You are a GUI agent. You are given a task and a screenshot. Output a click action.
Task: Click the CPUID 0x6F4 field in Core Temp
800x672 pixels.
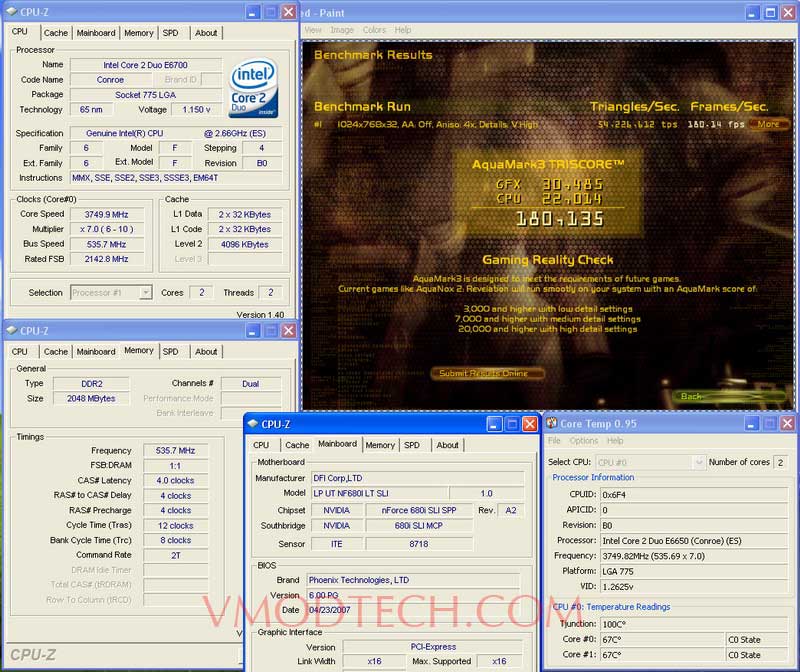[694, 494]
